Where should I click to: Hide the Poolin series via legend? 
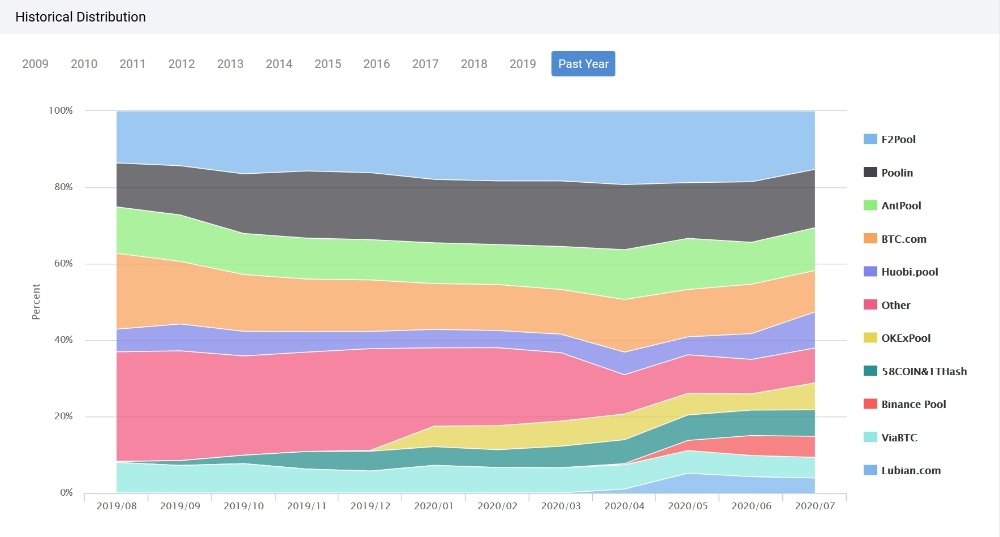[x=888, y=172]
